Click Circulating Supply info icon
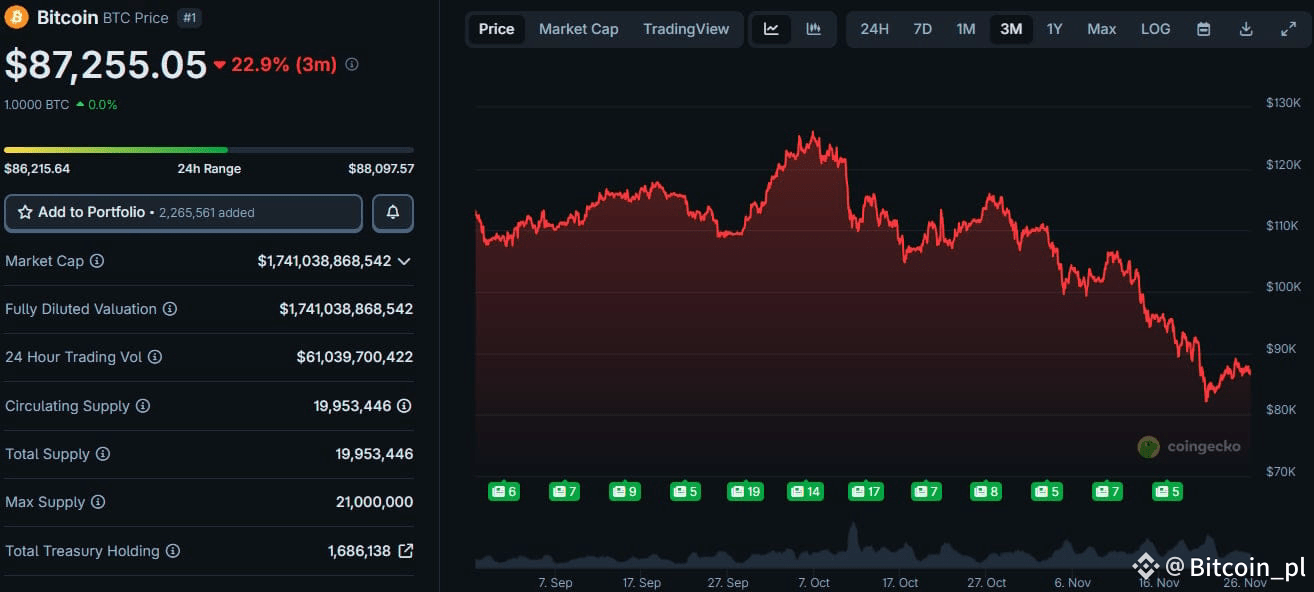Image resolution: width=1314 pixels, height=592 pixels. pyautogui.click(x=143, y=406)
